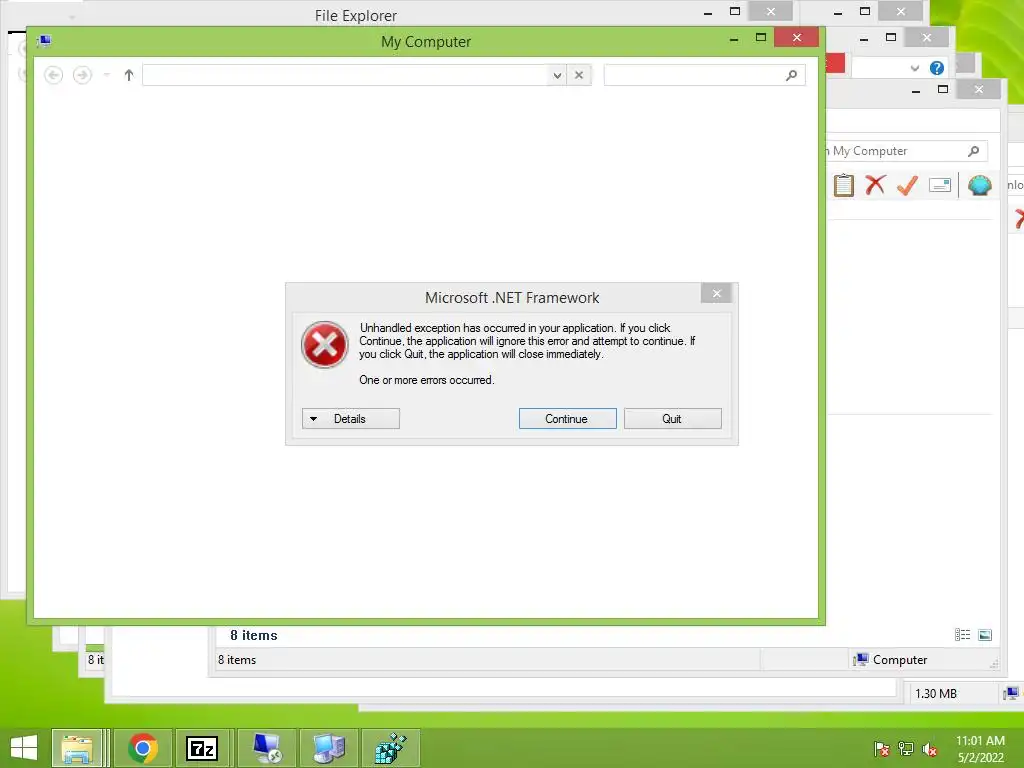The height and width of the screenshot is (768, 1024).
Task: Click Quit in the error dialog
Action: point(673,419)
